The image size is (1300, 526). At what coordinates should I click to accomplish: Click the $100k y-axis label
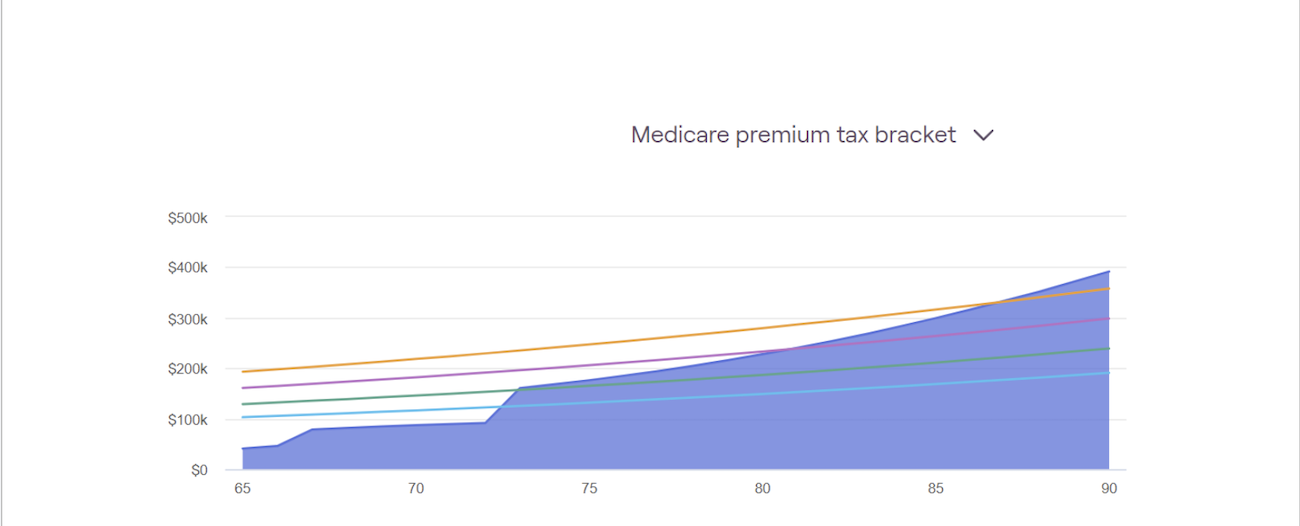pyautogui.click(x=188, y=420)
